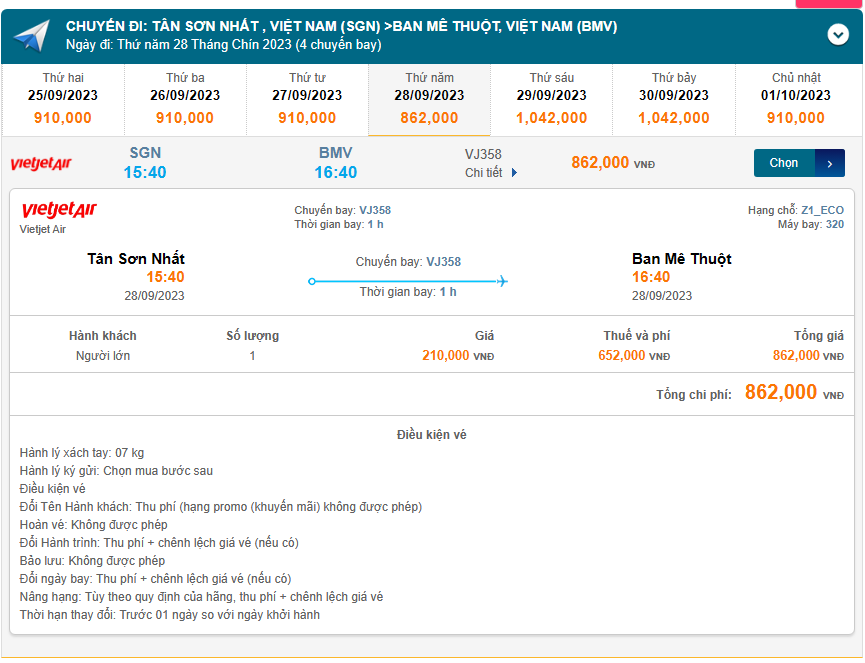Click the arrow on the Chọn button

pos(830,163)
